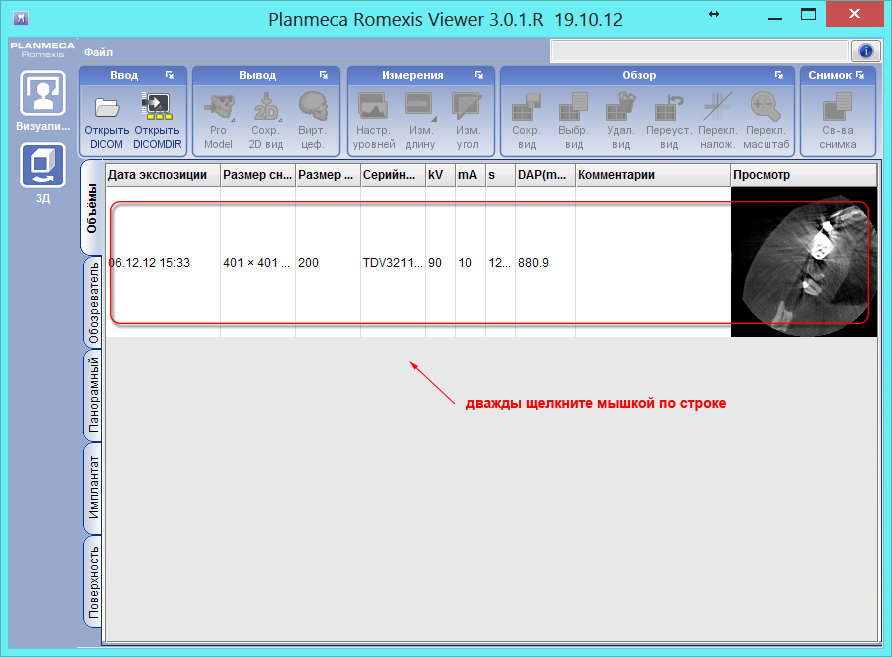
Task: Click the Переуст. вид icon
Action: coord(669,106)
